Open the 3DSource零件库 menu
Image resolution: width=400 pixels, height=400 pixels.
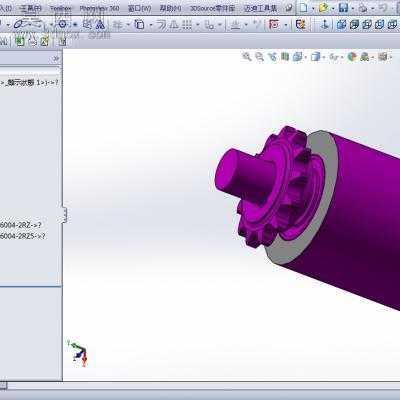[x=212, y=8]
